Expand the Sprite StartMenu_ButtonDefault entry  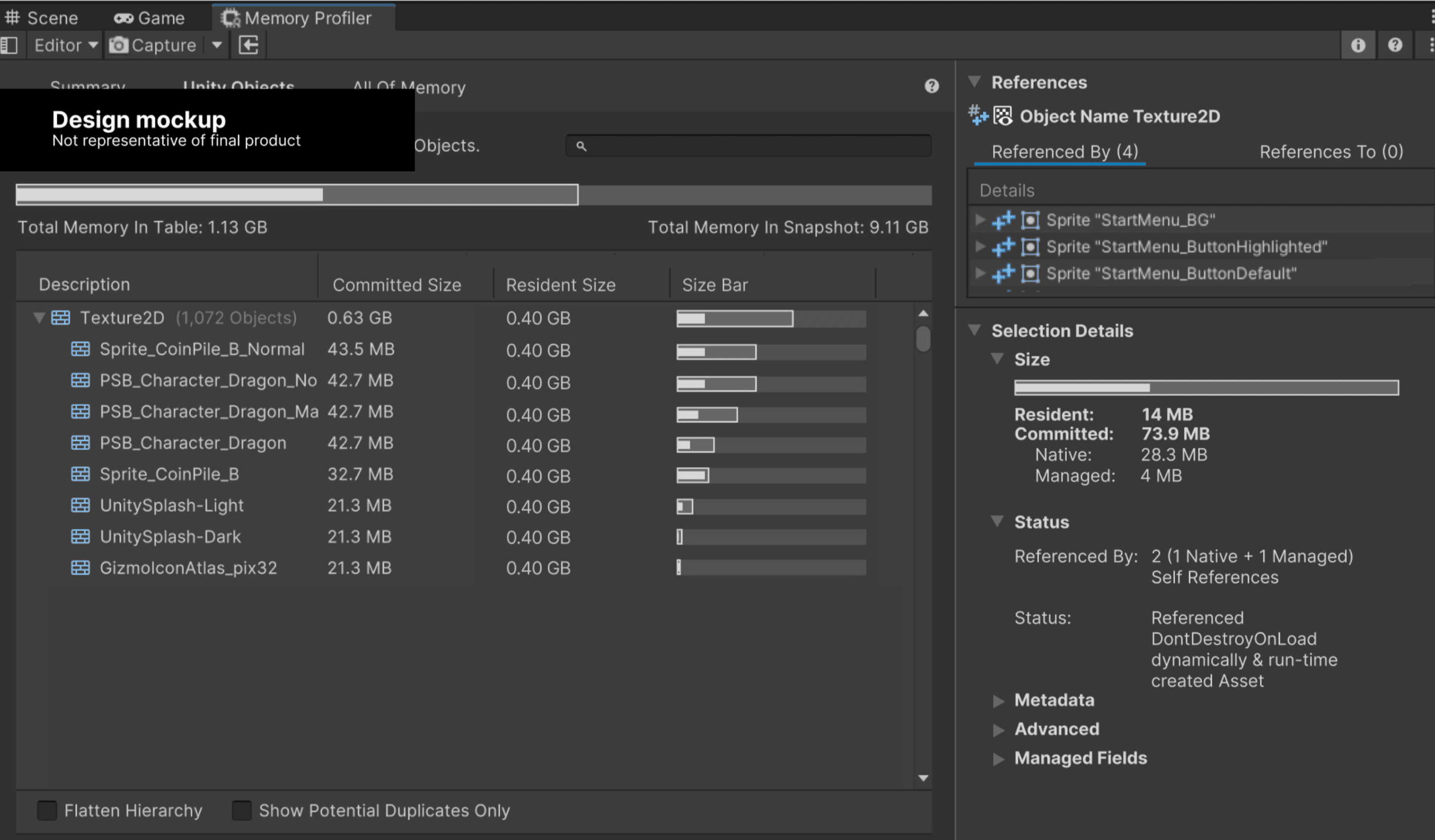coord(981,274)
